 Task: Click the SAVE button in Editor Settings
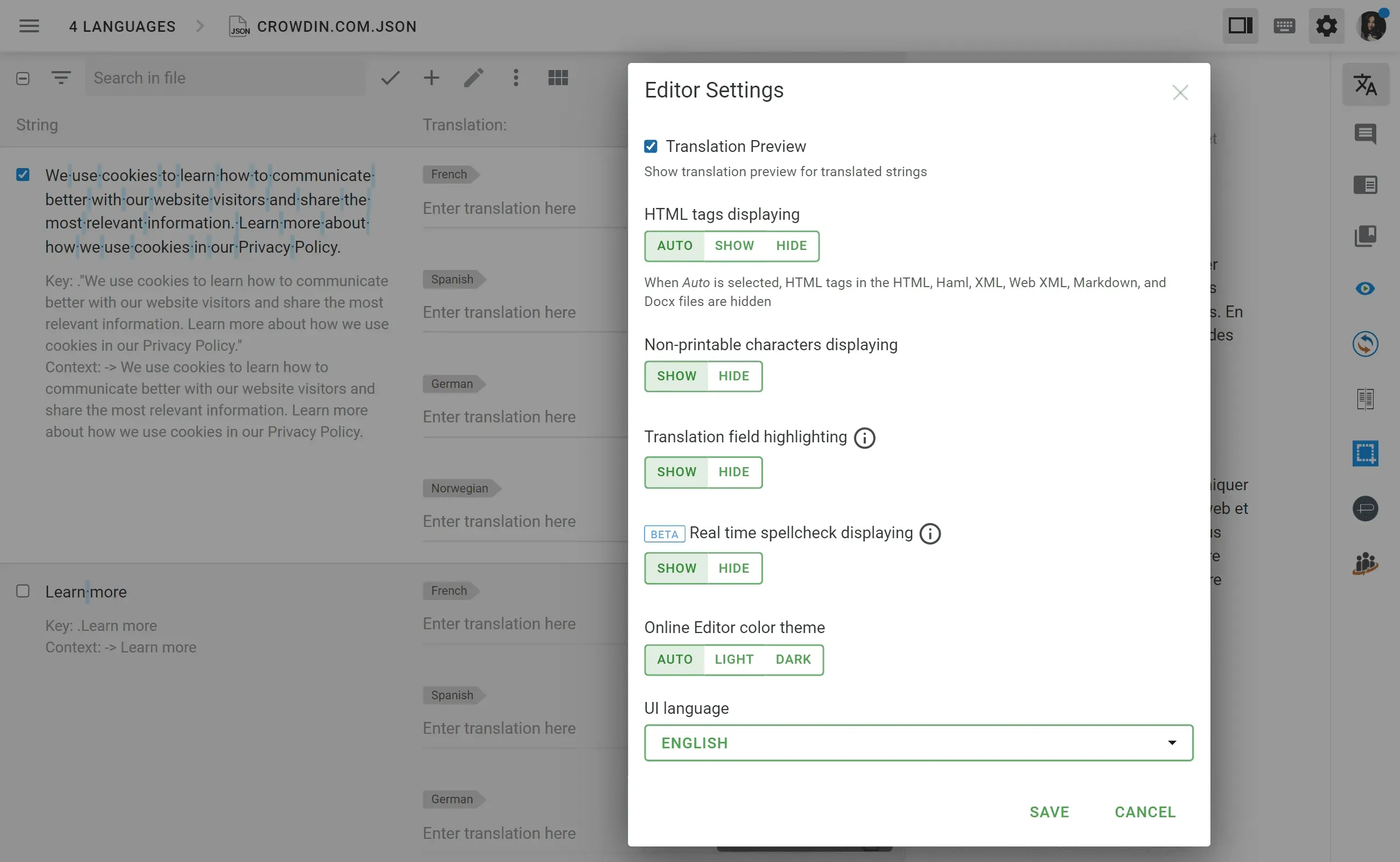click(1049, 812)
